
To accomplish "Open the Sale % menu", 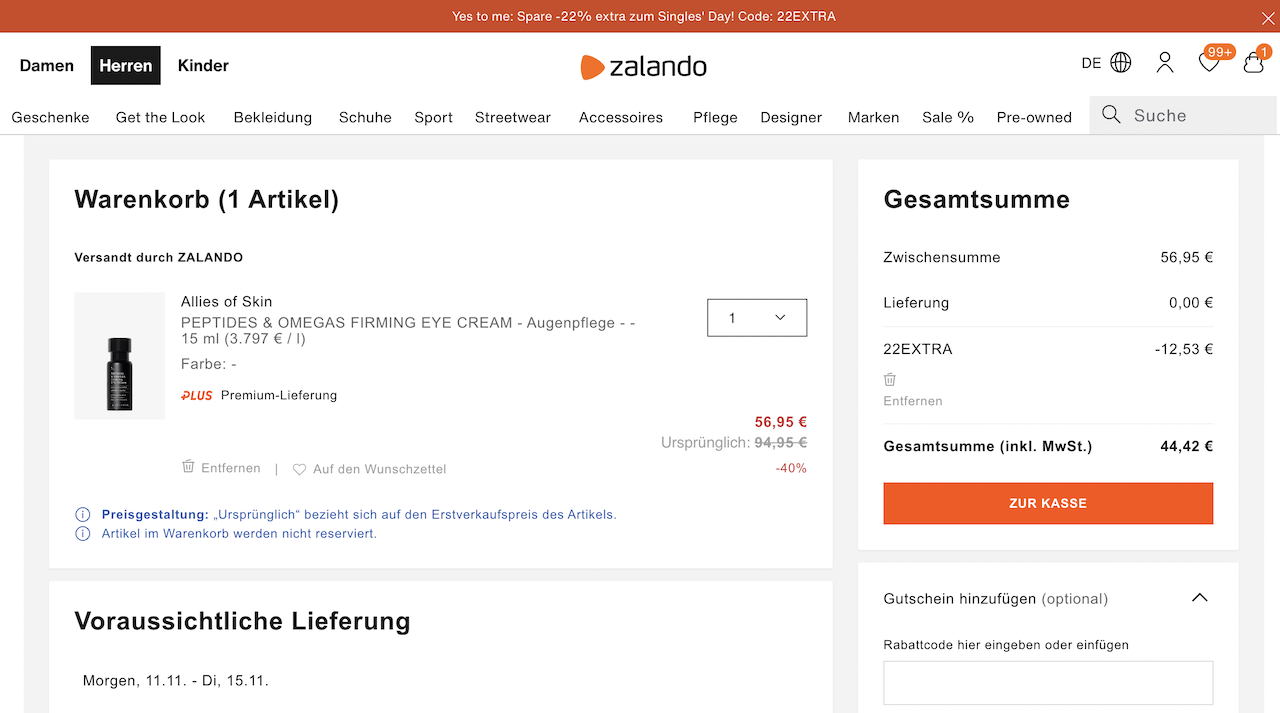I will tap(948, 117).
